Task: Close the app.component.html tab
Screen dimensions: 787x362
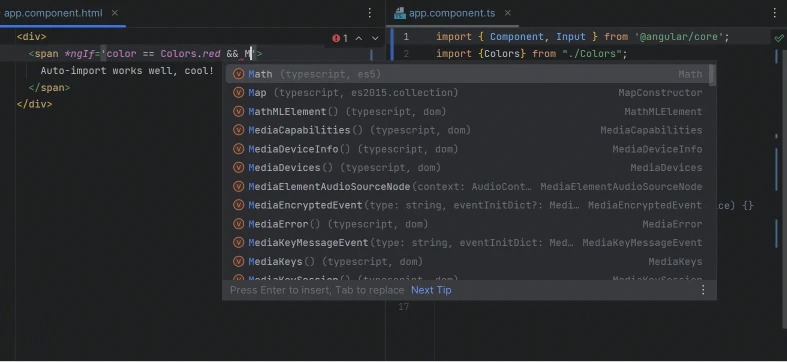Action: [x=115, y=13]
